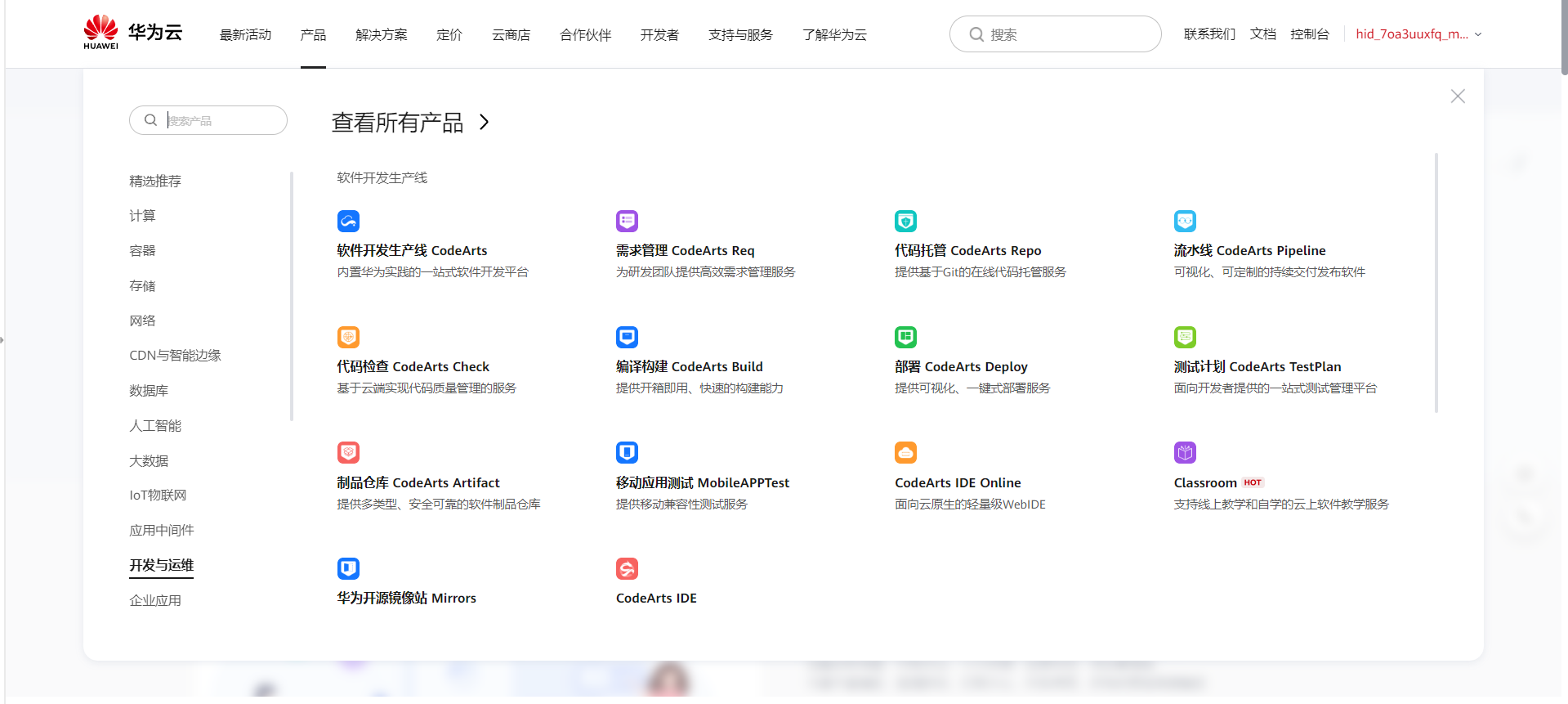Open 部署 CodeArts Deploy link
Image resolution: width=1568 pixels, height=704 pixels.
point(961,366)
